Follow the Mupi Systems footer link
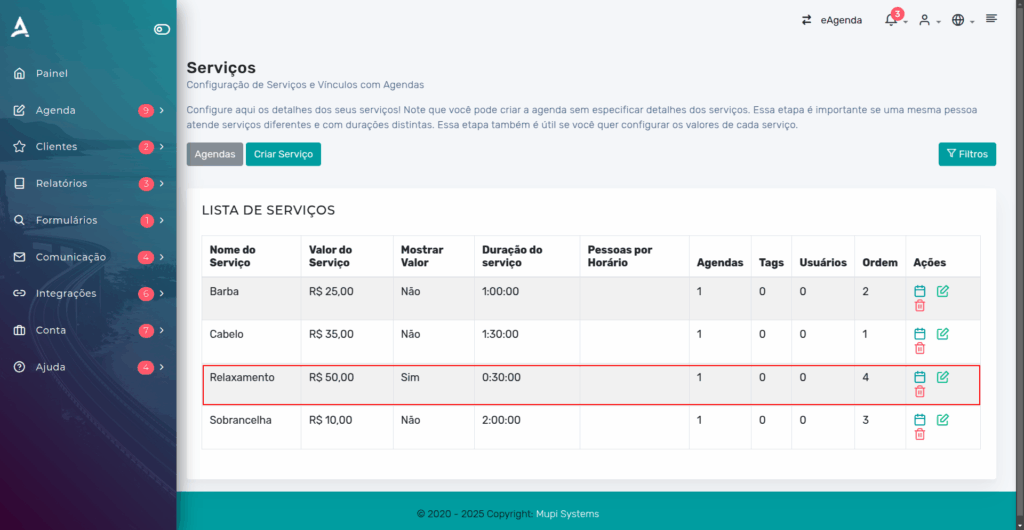 point(568,514)
